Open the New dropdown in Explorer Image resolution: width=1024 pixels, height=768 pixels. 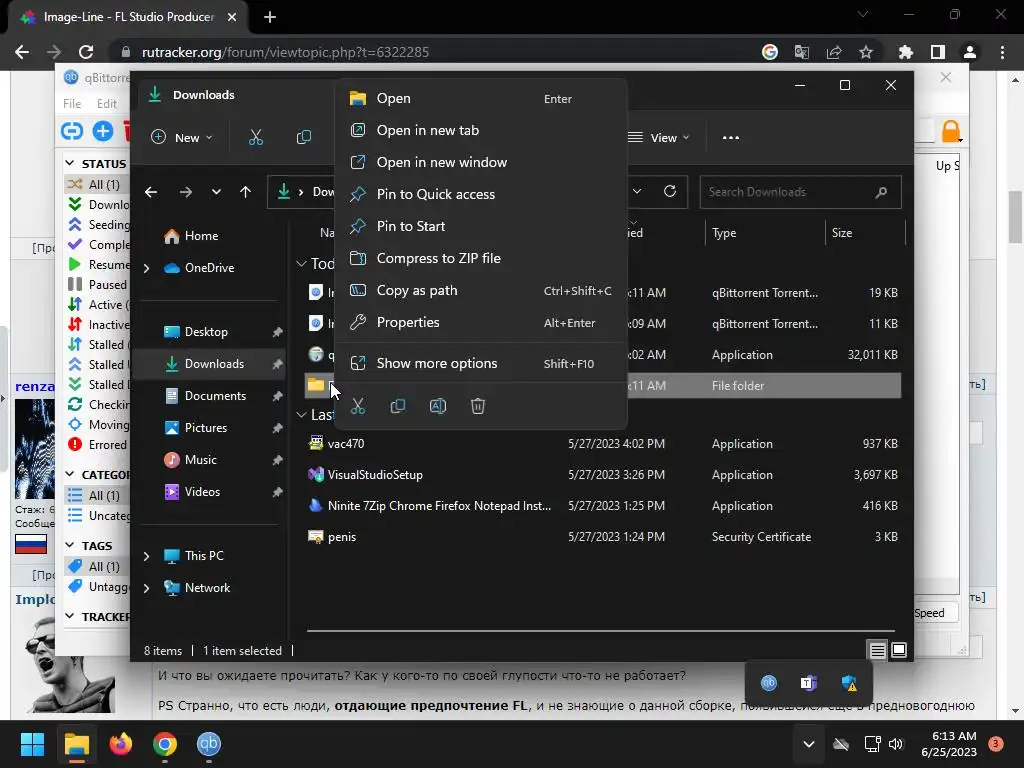pos(182,138)
